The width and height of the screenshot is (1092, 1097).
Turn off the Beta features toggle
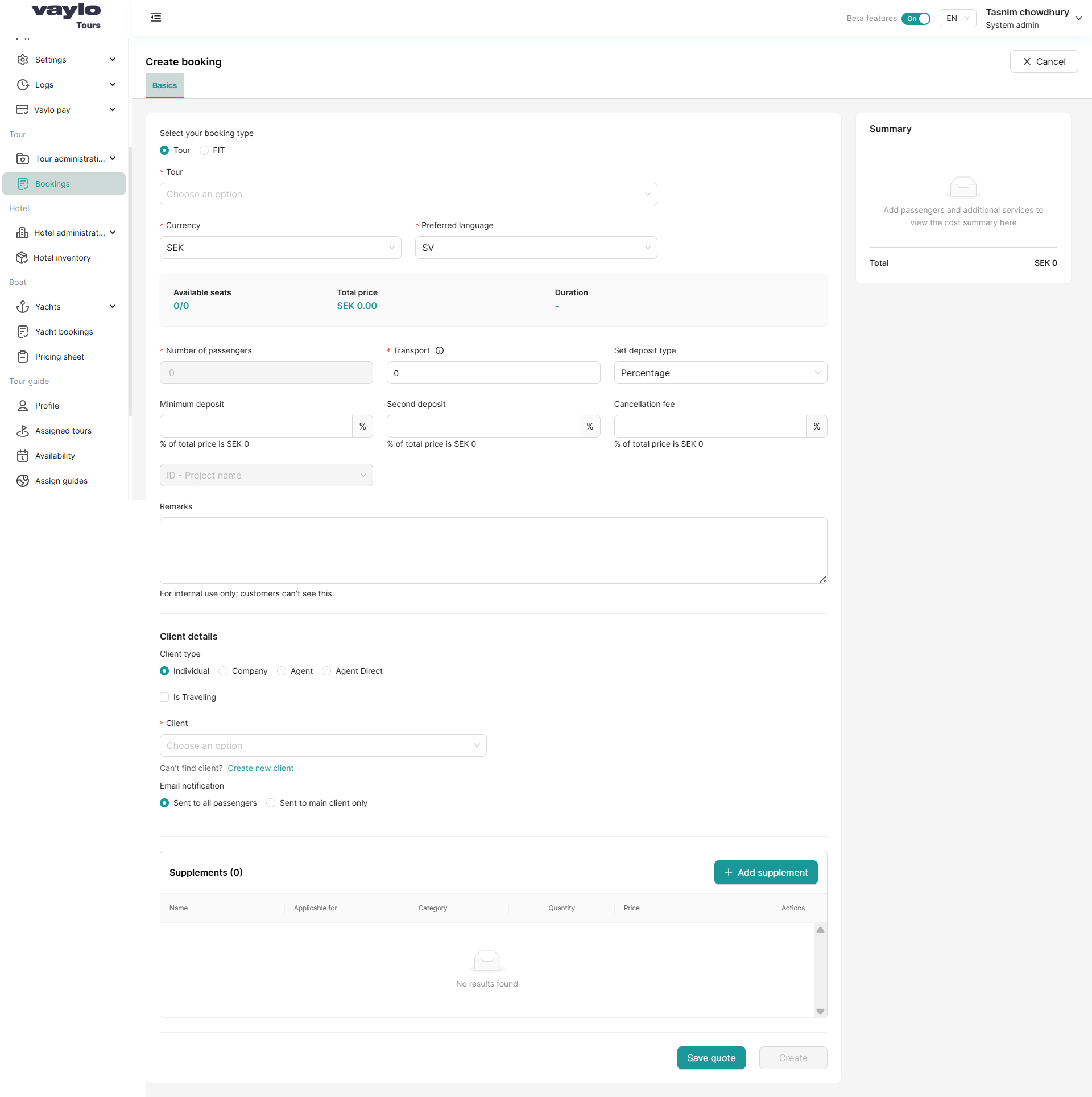point(916,19)
